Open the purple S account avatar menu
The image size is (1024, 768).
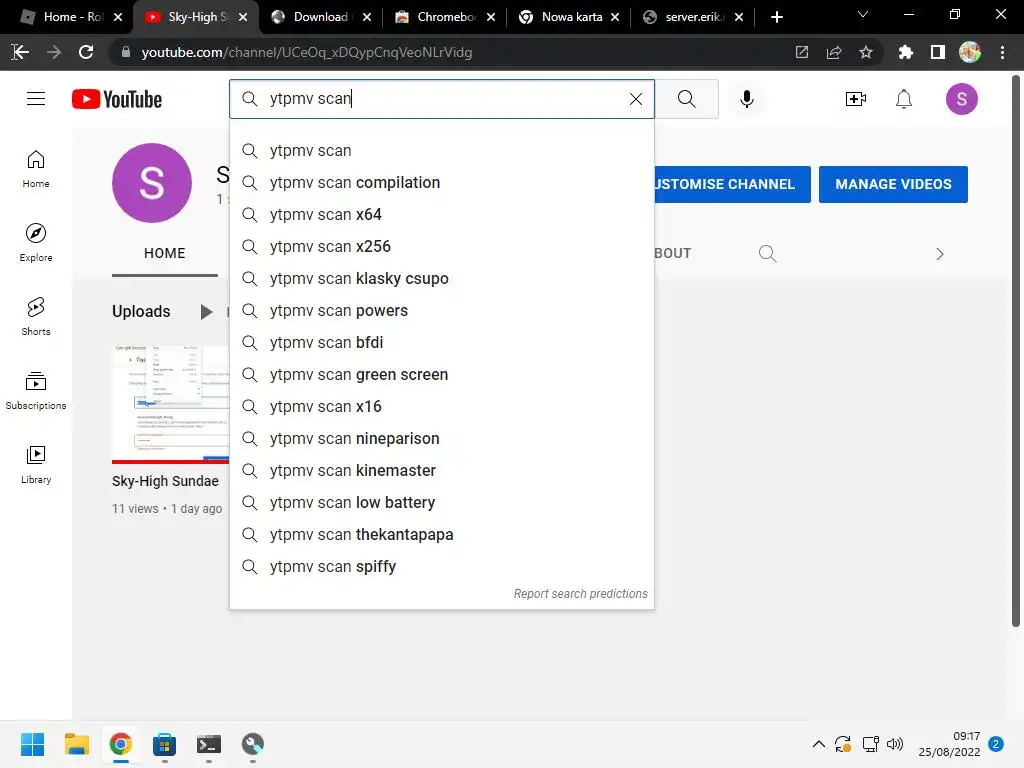pyautogui.click(x=961, y=99)
